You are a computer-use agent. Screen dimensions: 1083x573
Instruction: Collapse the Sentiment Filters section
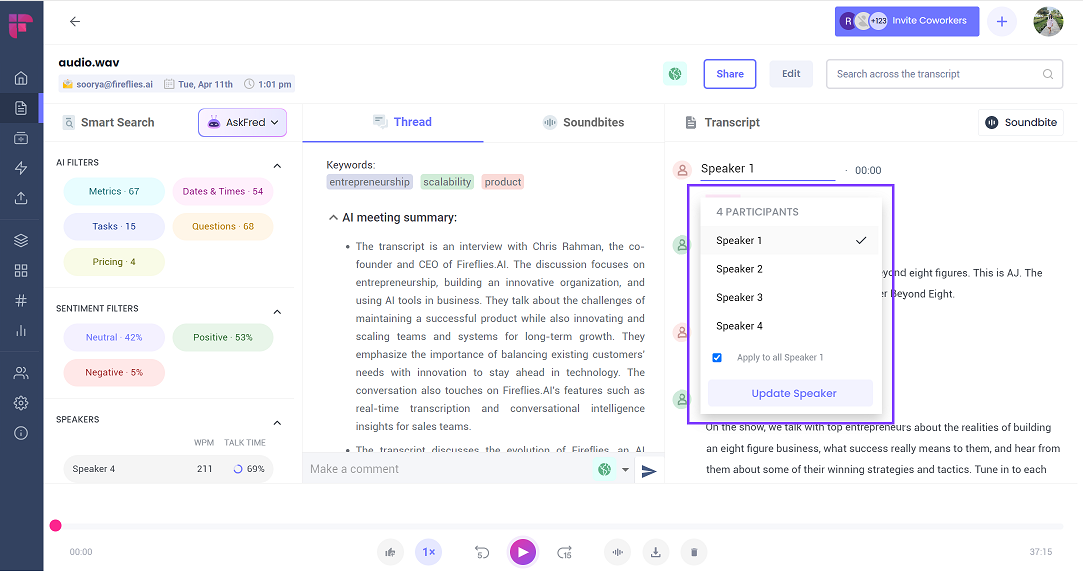[277, 312]
